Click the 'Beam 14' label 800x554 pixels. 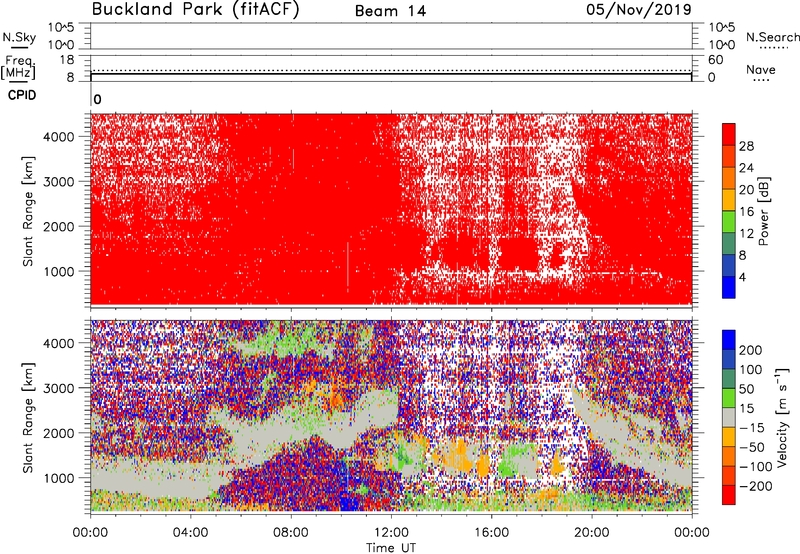[x=390, y=11]
